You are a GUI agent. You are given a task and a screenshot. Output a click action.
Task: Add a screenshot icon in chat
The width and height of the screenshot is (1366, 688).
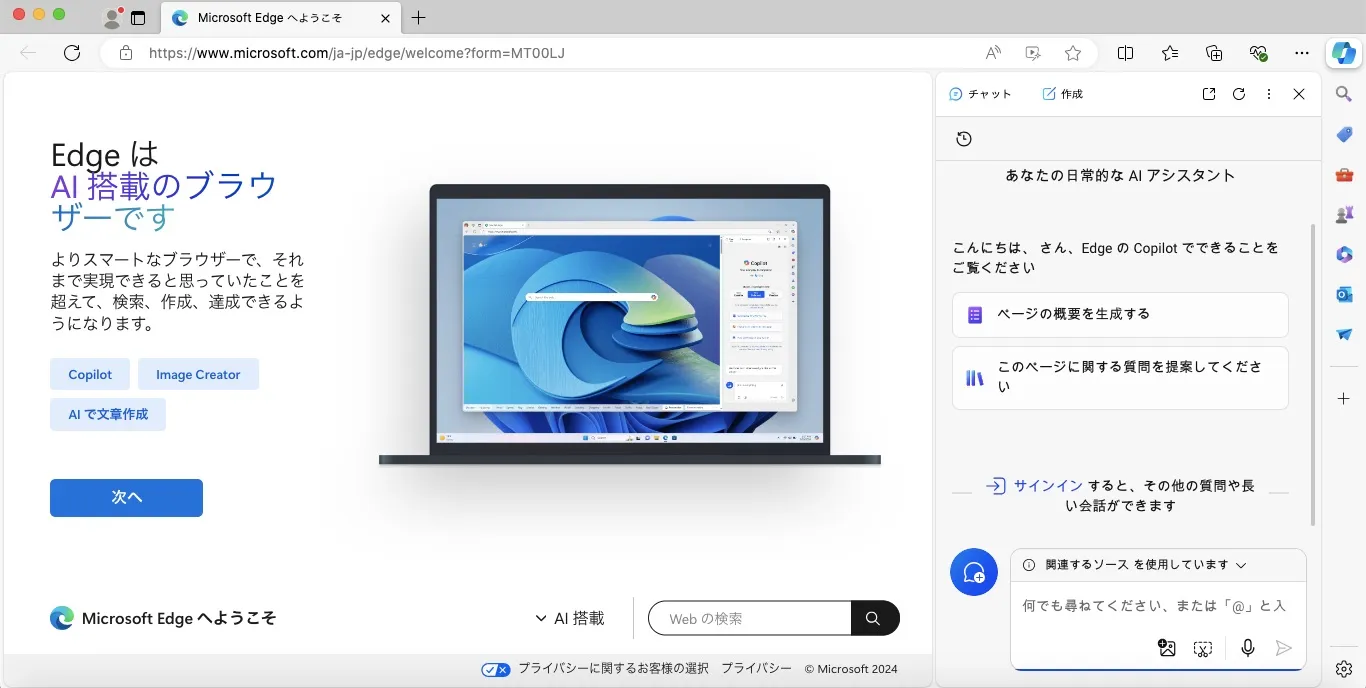pyautogui.click(x=1203, y=649)
